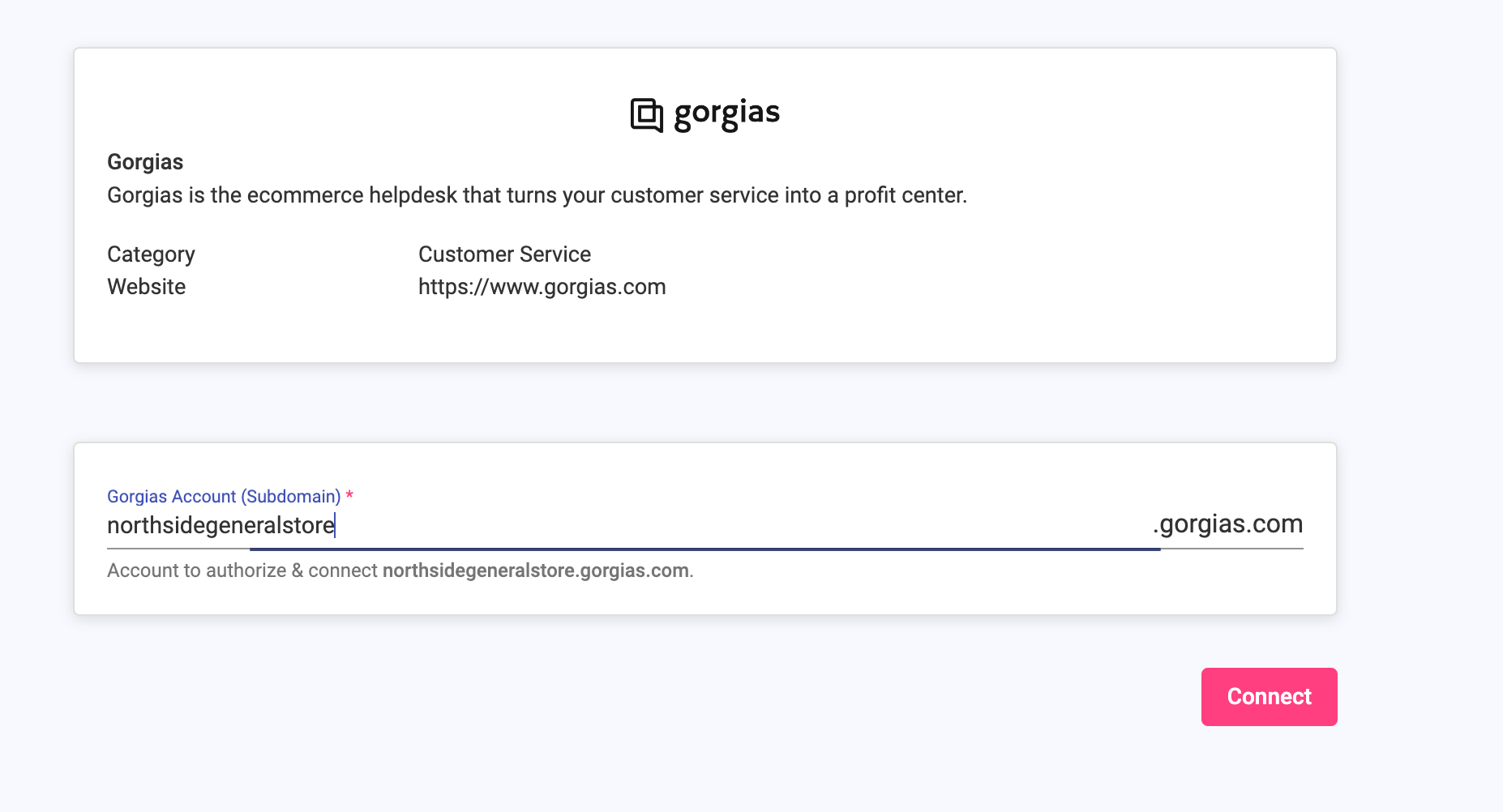Focus the Gorgias Account subdomain input field
This screenshot has width=1503, height=812.
pyautogui.click(x=629, y=525)
